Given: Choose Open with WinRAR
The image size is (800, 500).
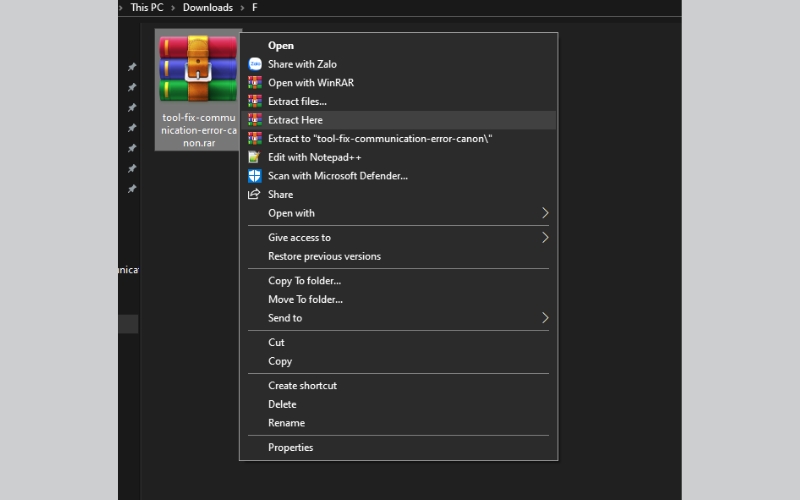Looking at the screenshot, I should click(x=398, y=83).
